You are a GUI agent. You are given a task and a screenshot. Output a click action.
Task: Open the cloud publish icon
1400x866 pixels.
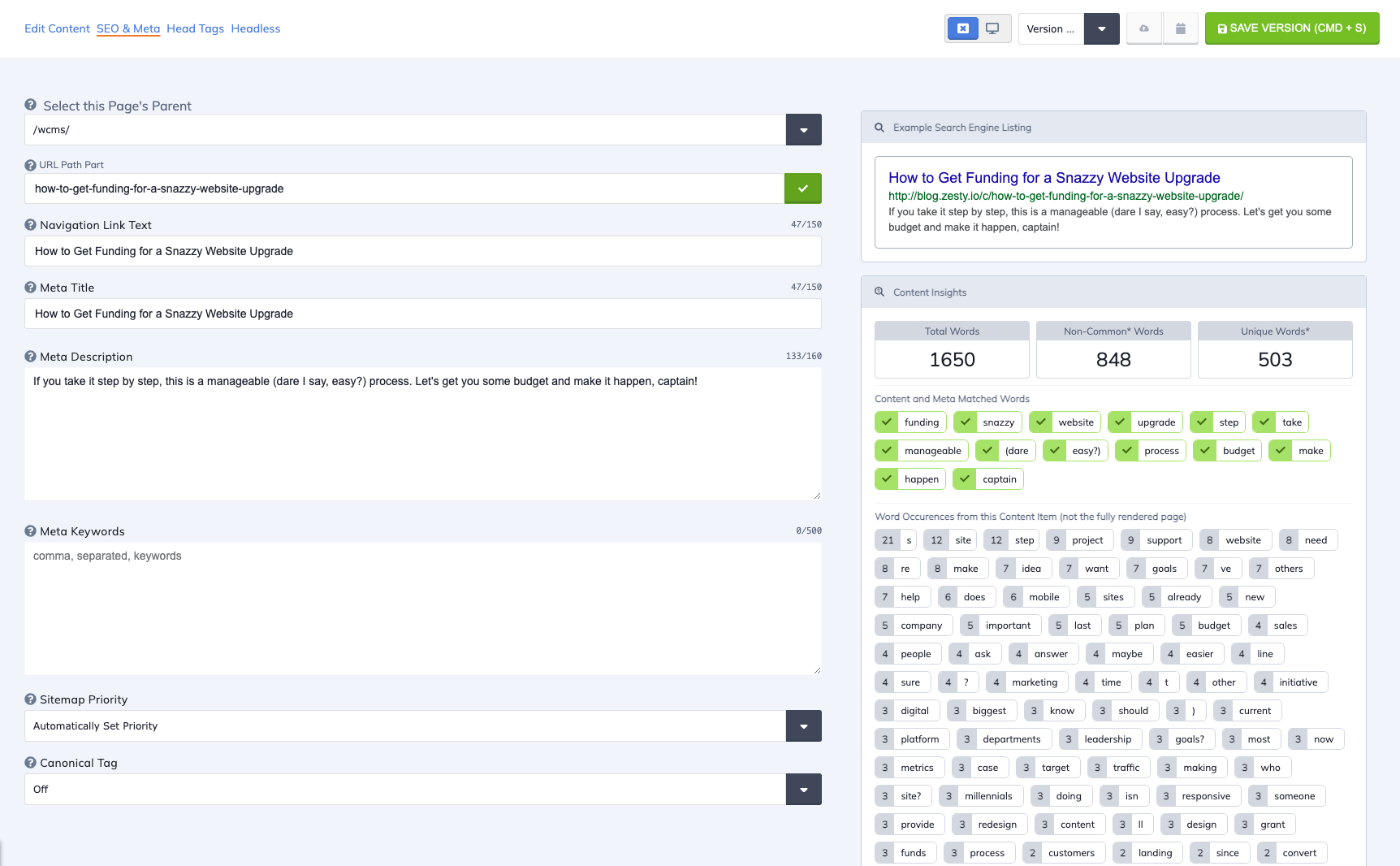(x=1143, y=27)
